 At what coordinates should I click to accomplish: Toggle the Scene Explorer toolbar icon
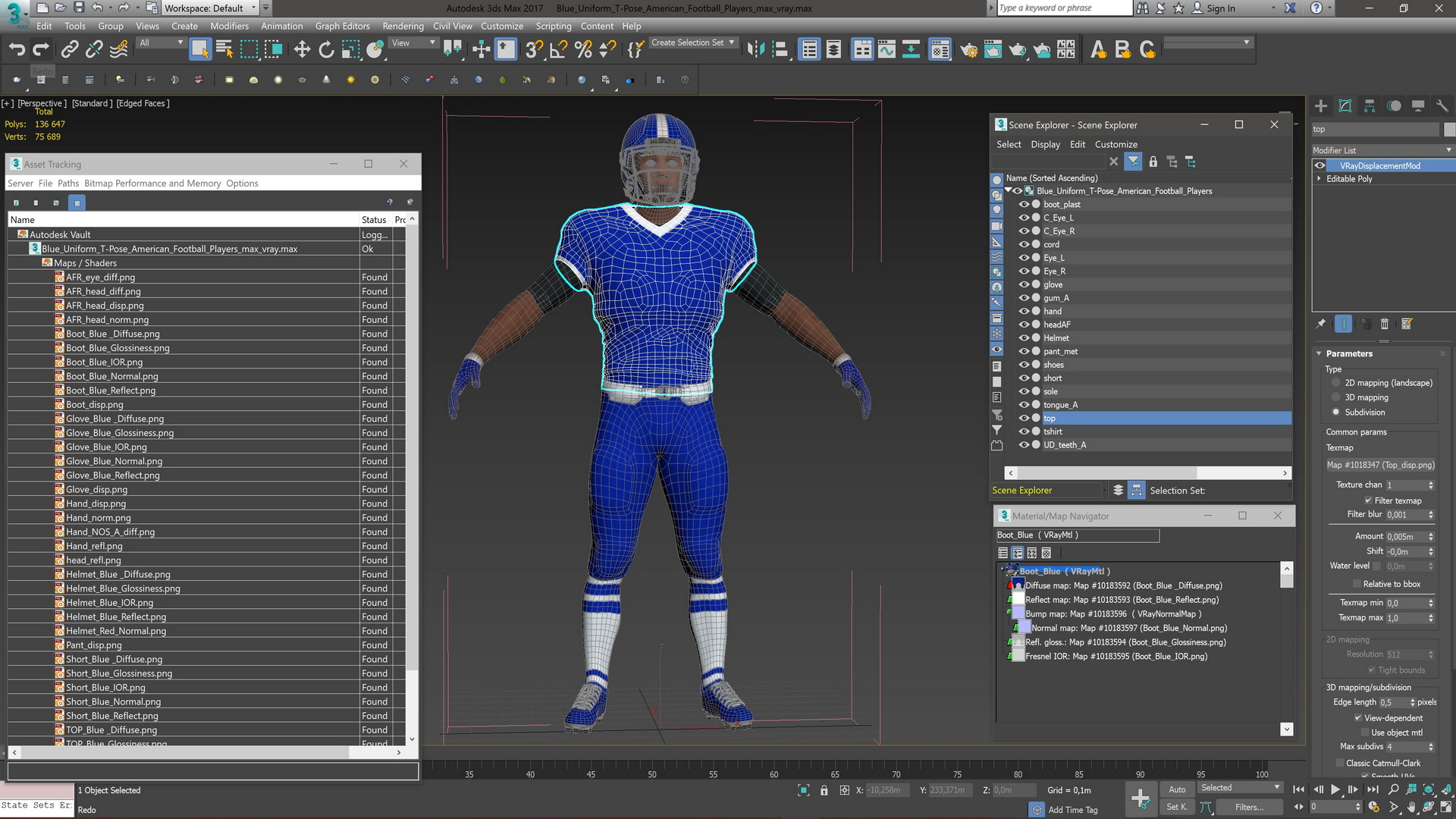coord(809,50)
